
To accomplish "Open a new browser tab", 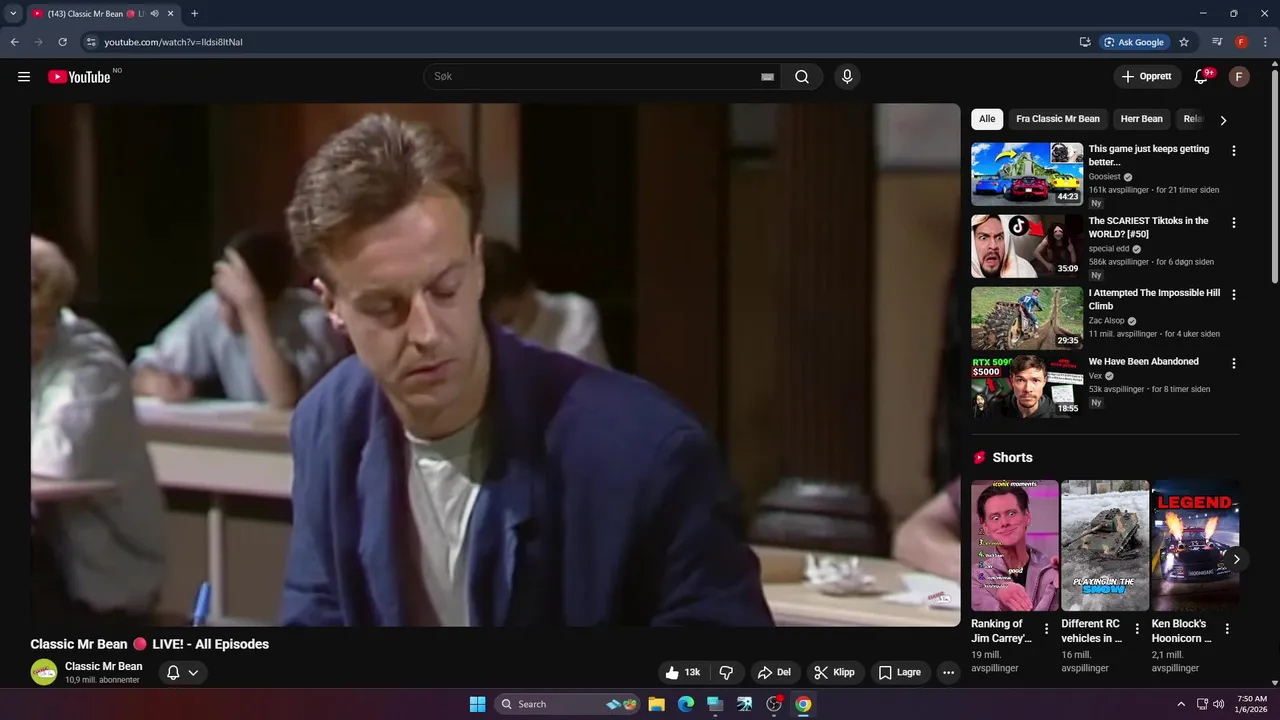I will (194, 14).
